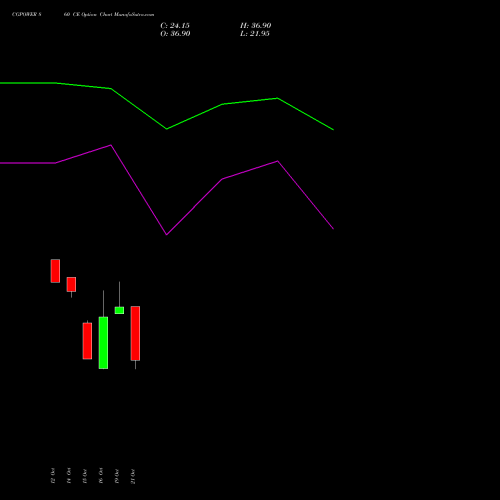Click the red candlestick above 15 Oct

click(x=87, y=341)
